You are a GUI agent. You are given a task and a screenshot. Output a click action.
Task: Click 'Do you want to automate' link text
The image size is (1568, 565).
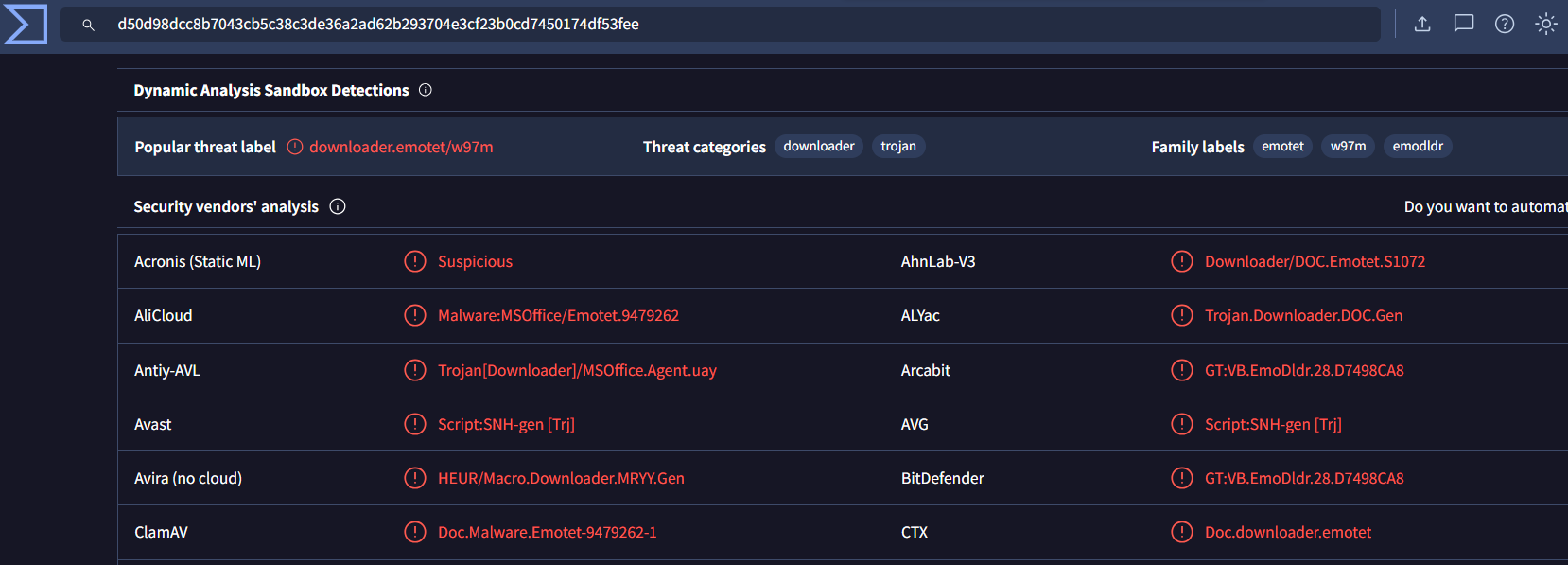point(1486,206)
